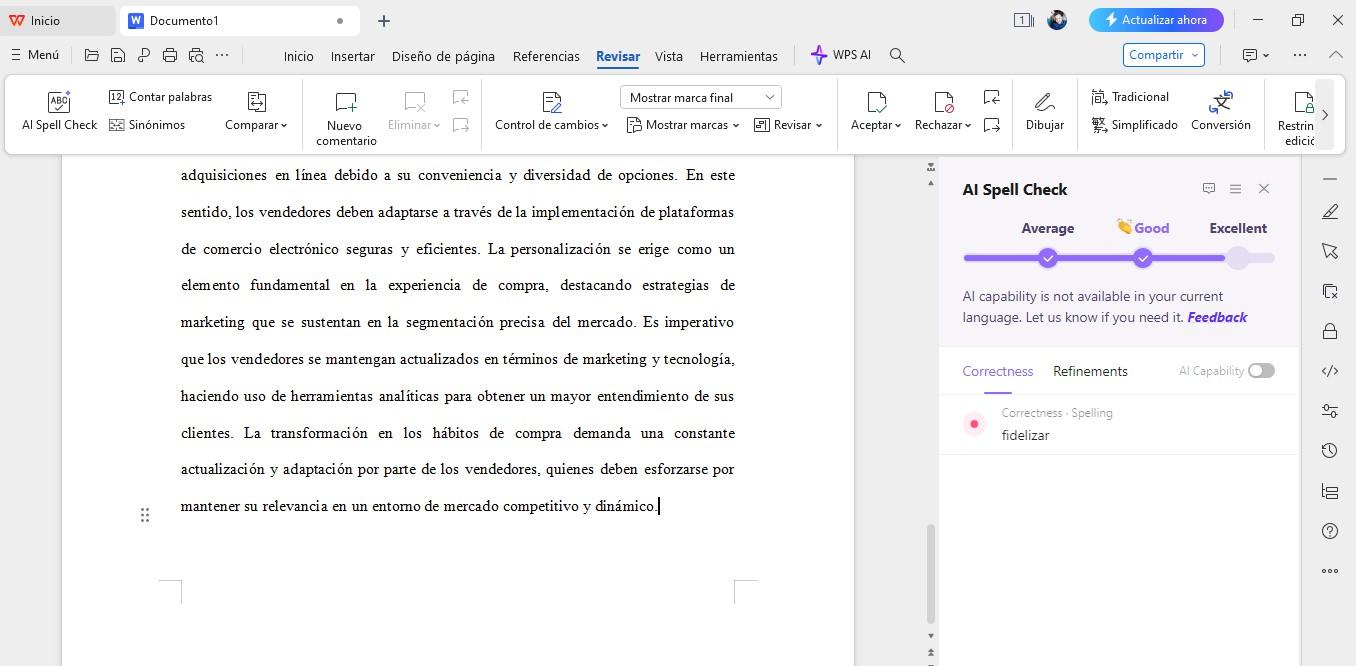Set quality slider to Excellent
The image size is (1356, 666).
(x=1238, y=258)
